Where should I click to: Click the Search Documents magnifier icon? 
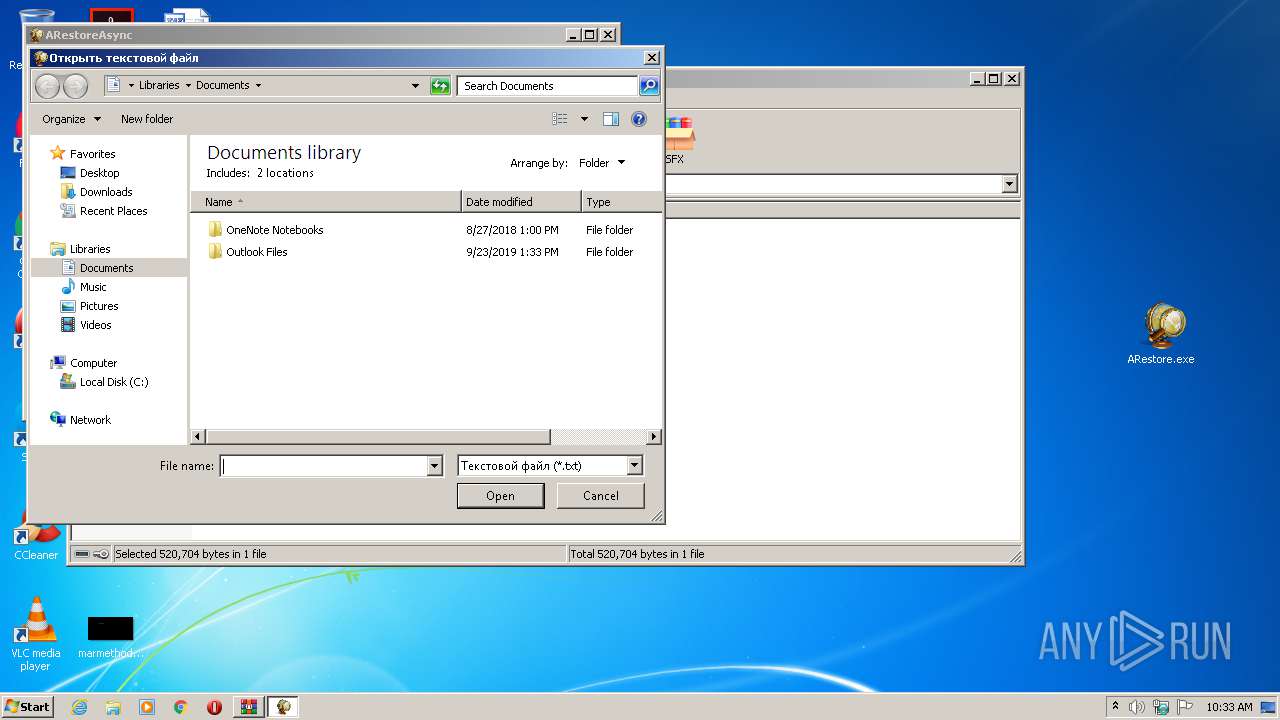pyautogui.click(x=649, y=86)
